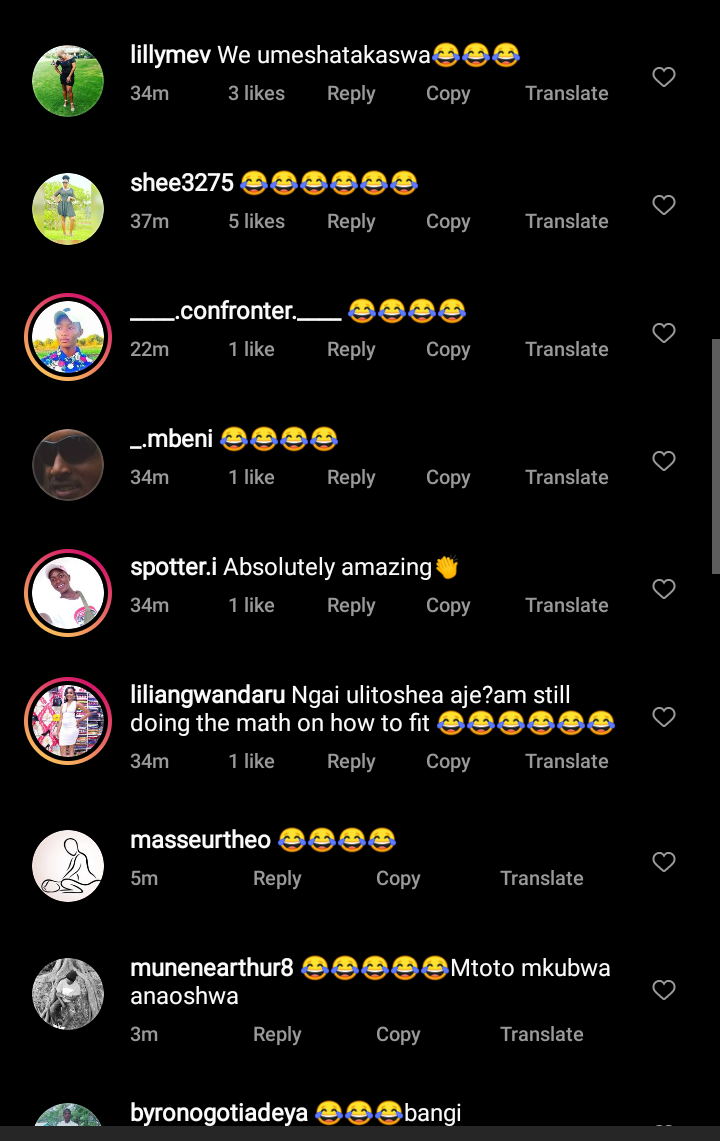720x1141 pixels.
Task: Copy liliangwandaru's comment text
Action: [448, 761]
